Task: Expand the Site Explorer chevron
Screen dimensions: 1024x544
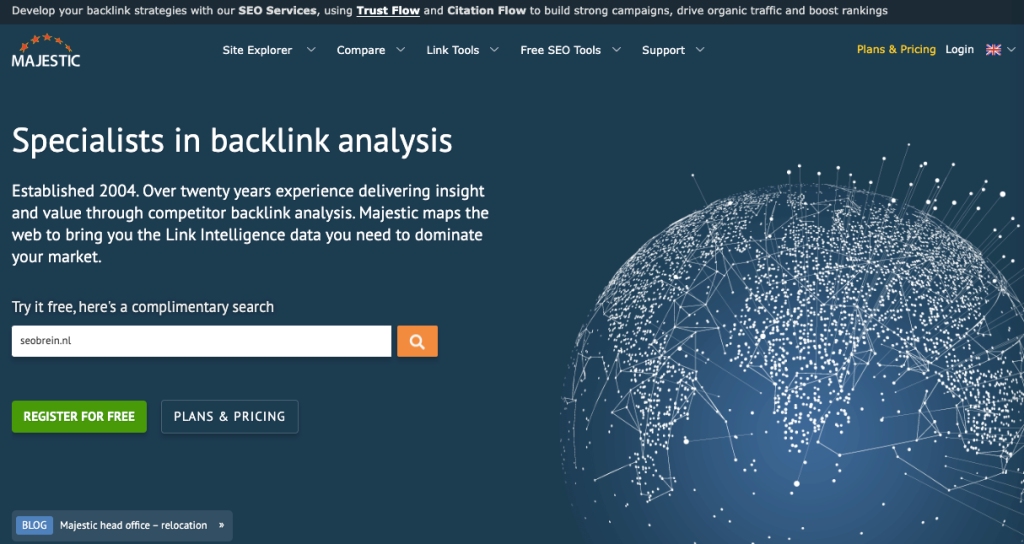Action: tap(311, 50)
